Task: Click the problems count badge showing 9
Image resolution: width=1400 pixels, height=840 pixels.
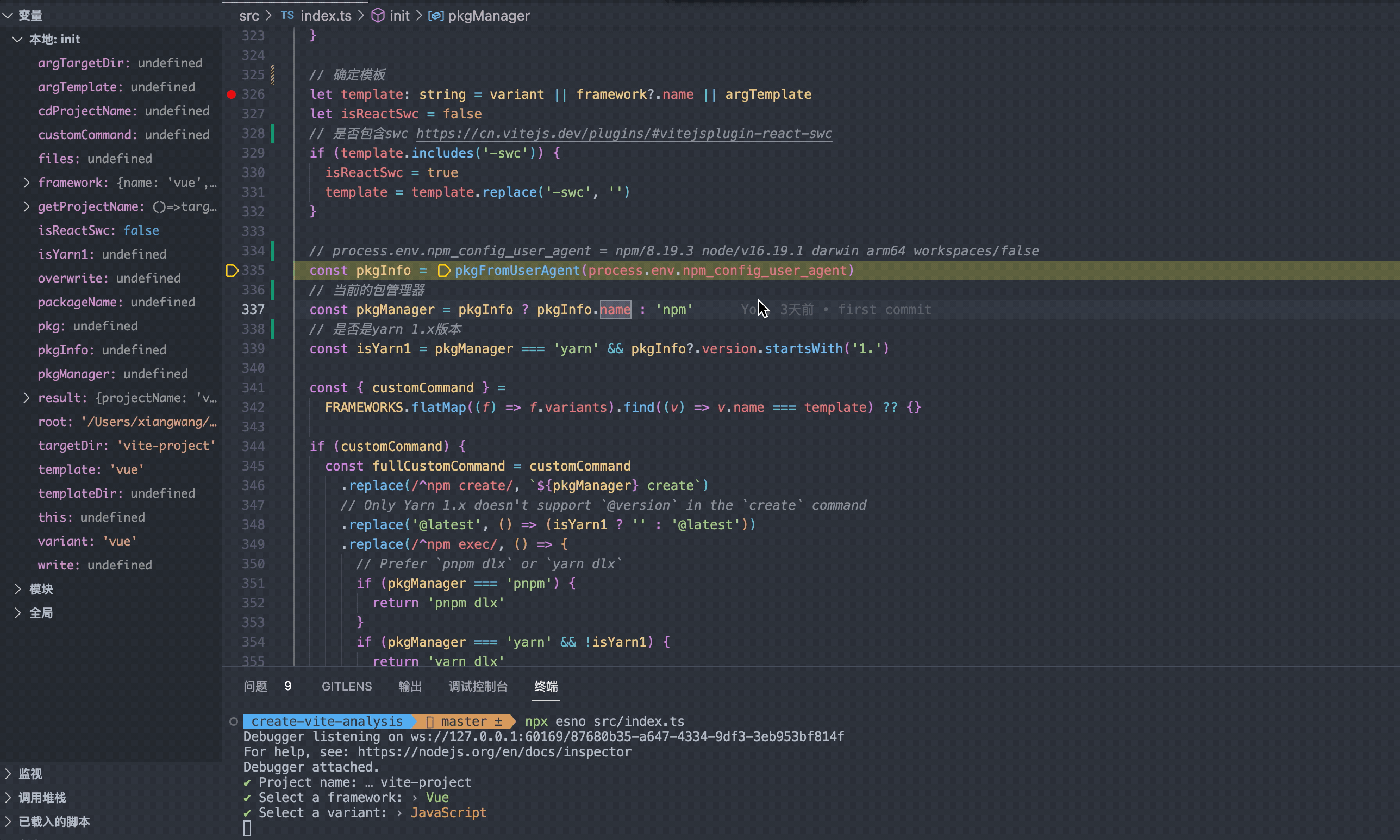Action: [x=288, y=686]
